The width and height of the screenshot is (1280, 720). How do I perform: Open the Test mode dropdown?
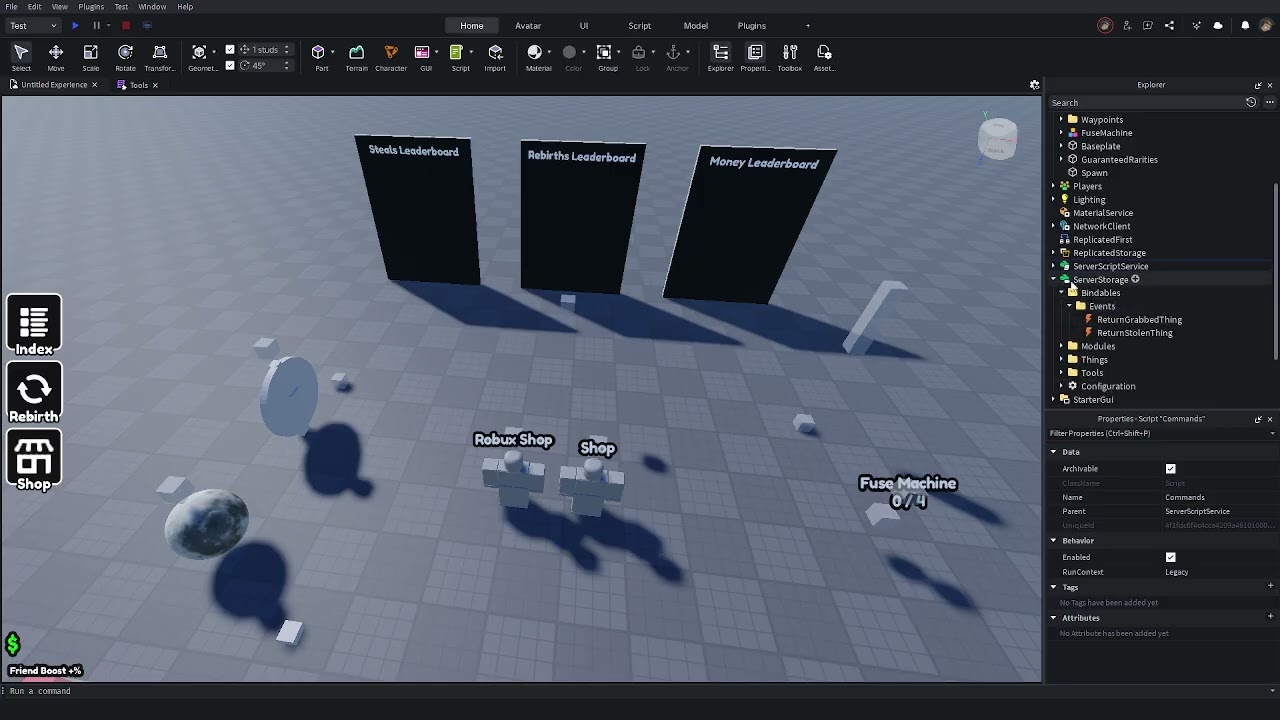coord(33,25)
